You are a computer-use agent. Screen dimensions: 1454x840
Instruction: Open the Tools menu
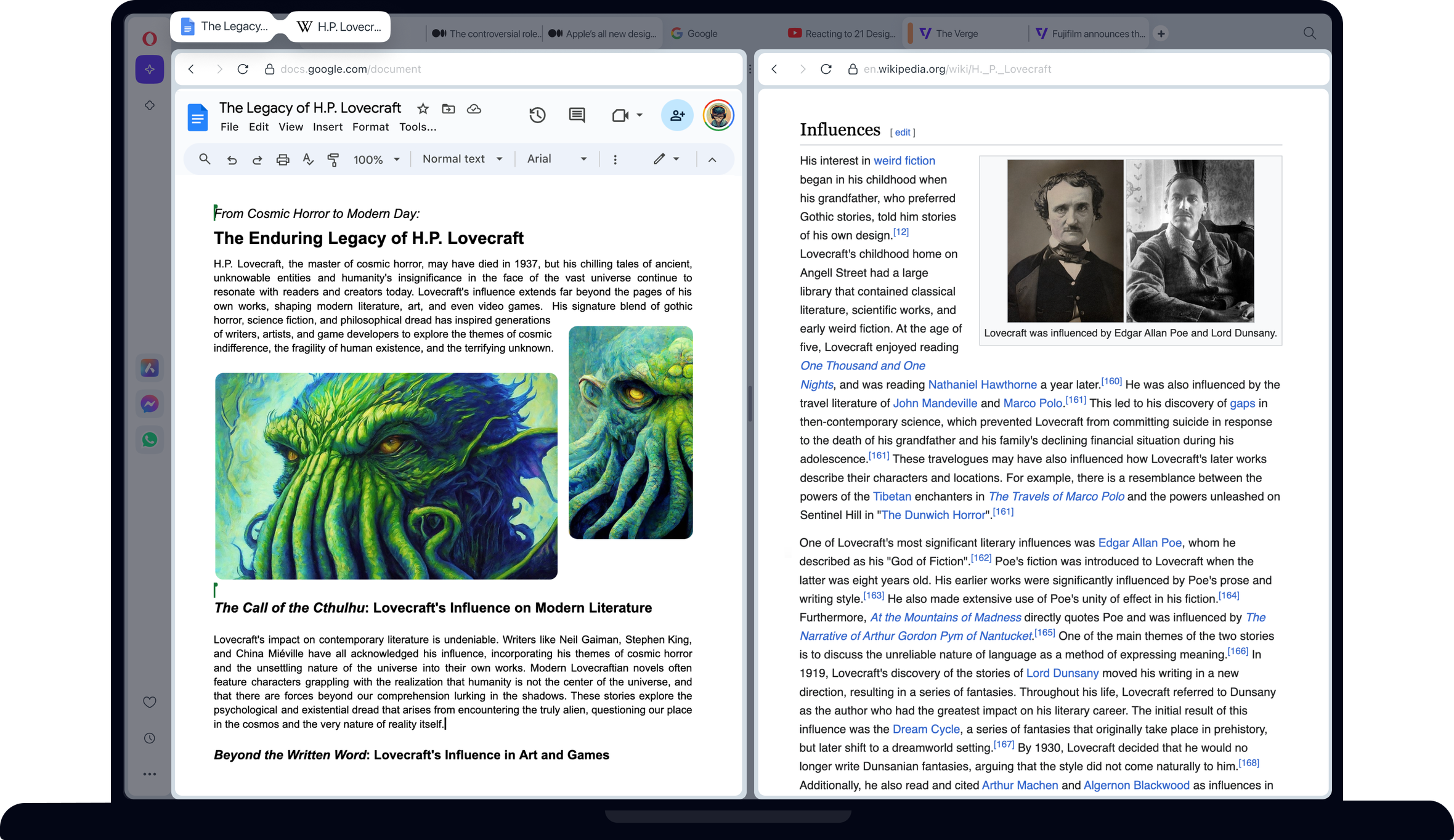[x=418, y=127]
